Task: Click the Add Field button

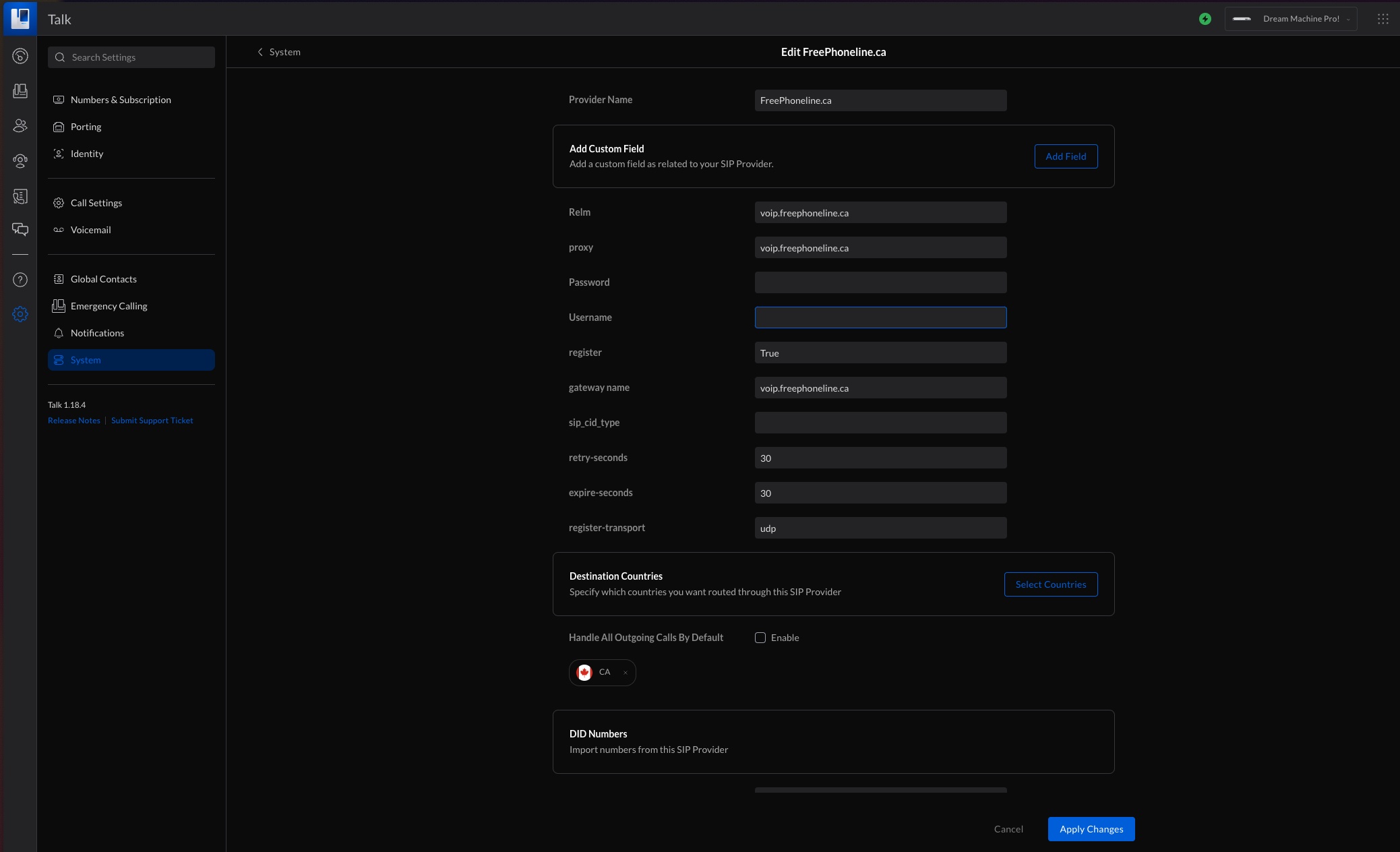Action: pyautogui.click(x=1066, y=156)
